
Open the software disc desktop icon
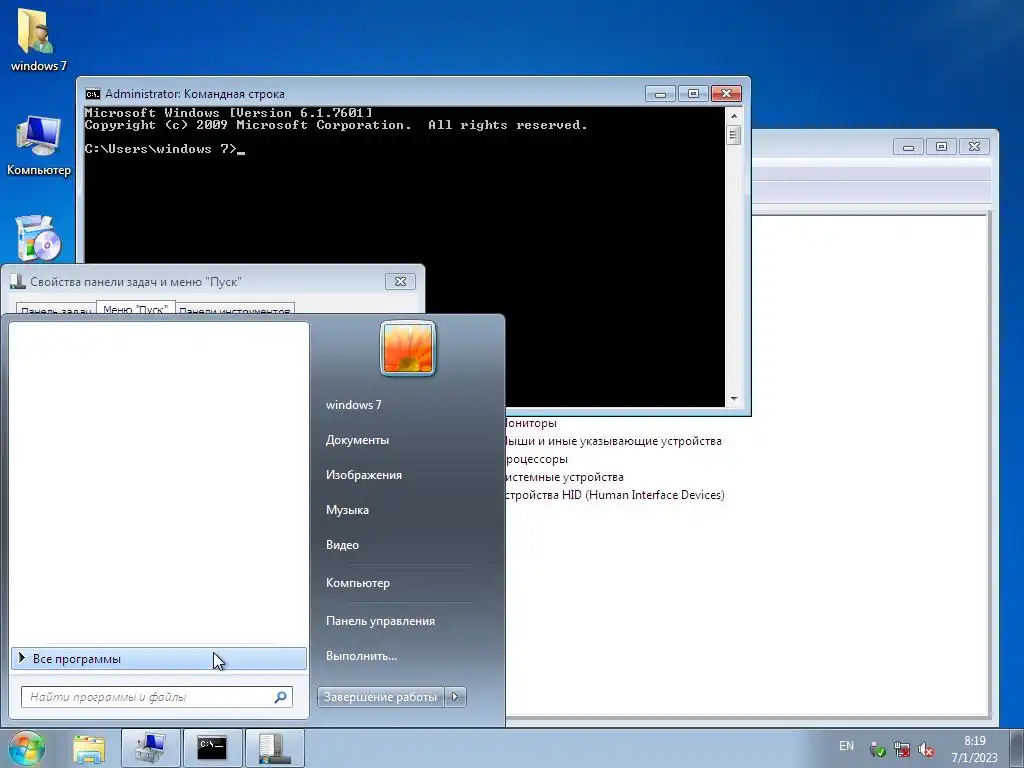coord(38,238)
